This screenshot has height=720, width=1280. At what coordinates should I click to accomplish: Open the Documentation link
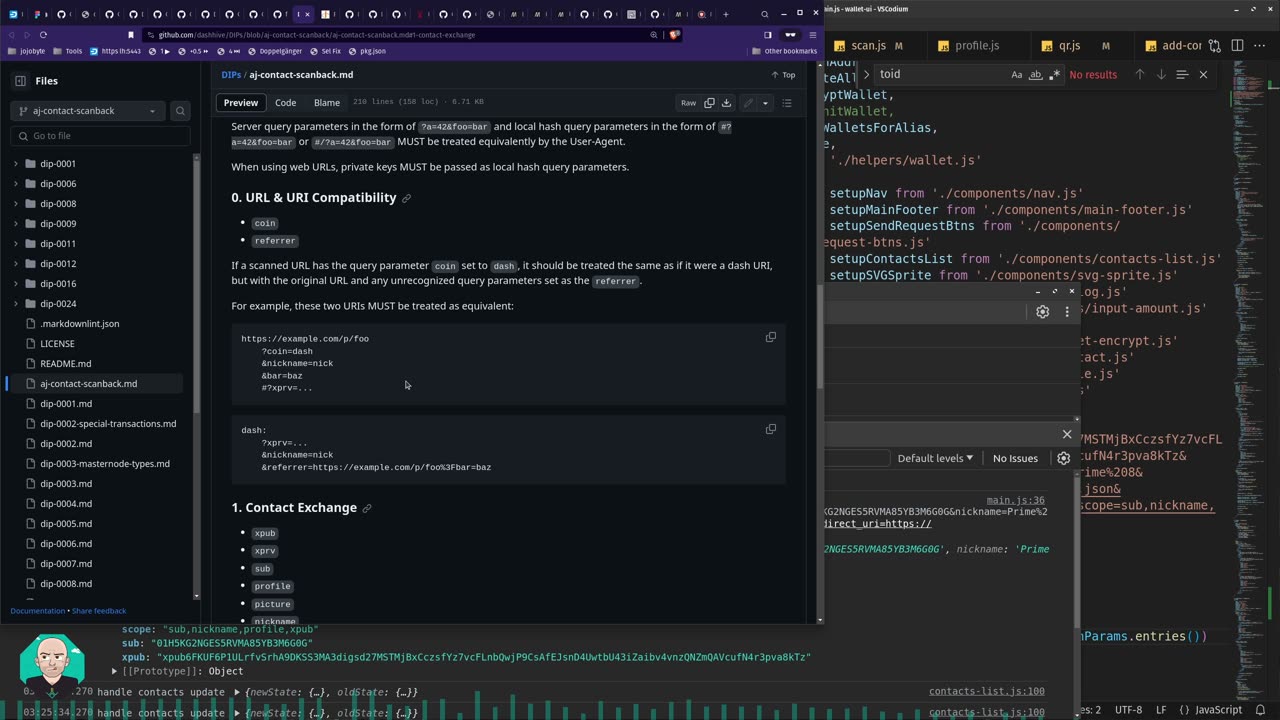coord(37,611)
